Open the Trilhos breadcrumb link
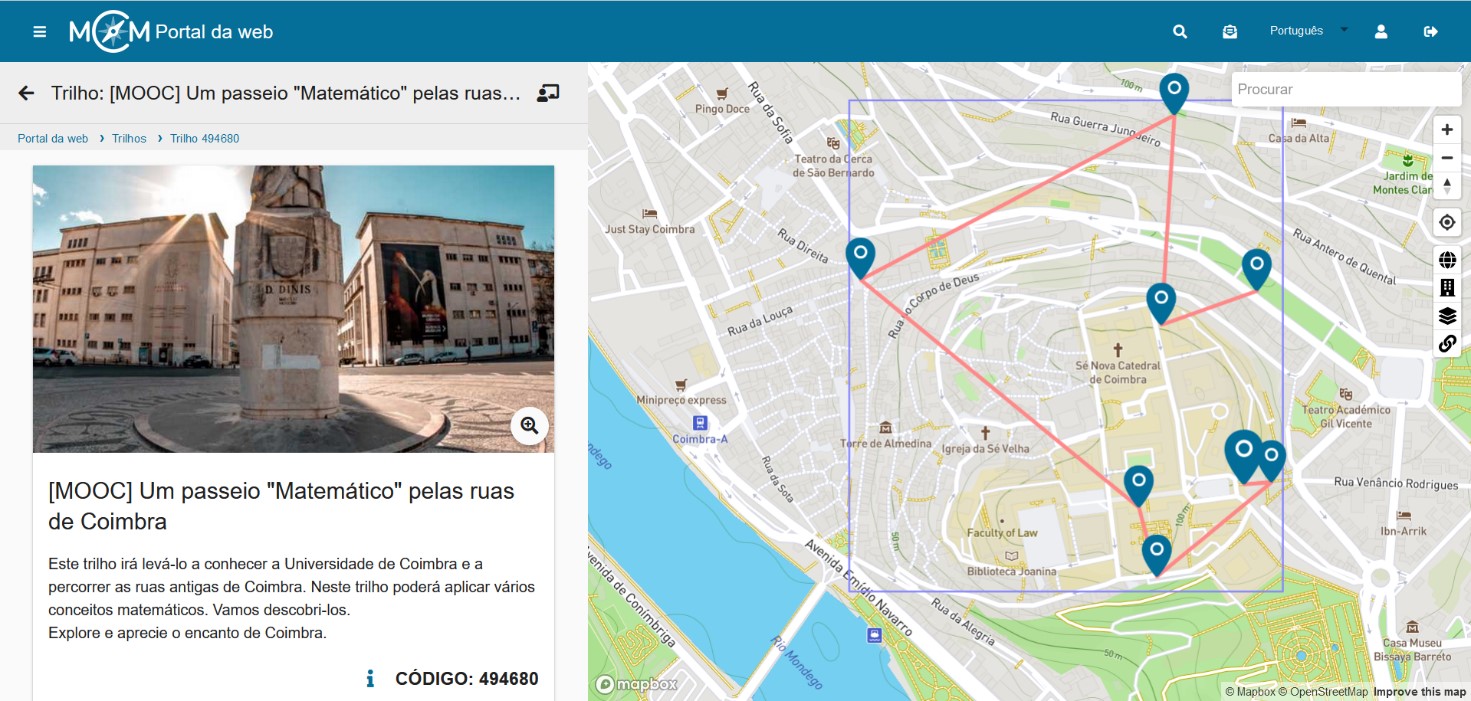This screenshot has width=1471, height=701. [x=129, y=139]
